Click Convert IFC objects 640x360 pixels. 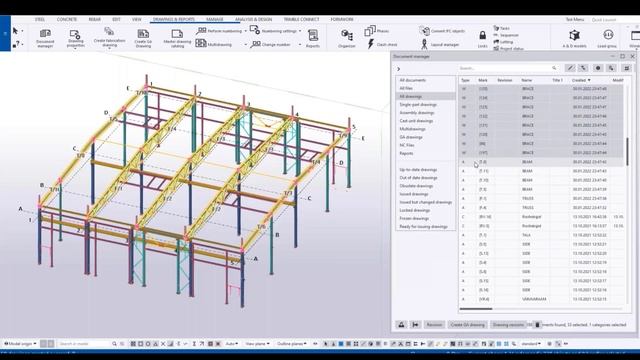click(442, 31)
